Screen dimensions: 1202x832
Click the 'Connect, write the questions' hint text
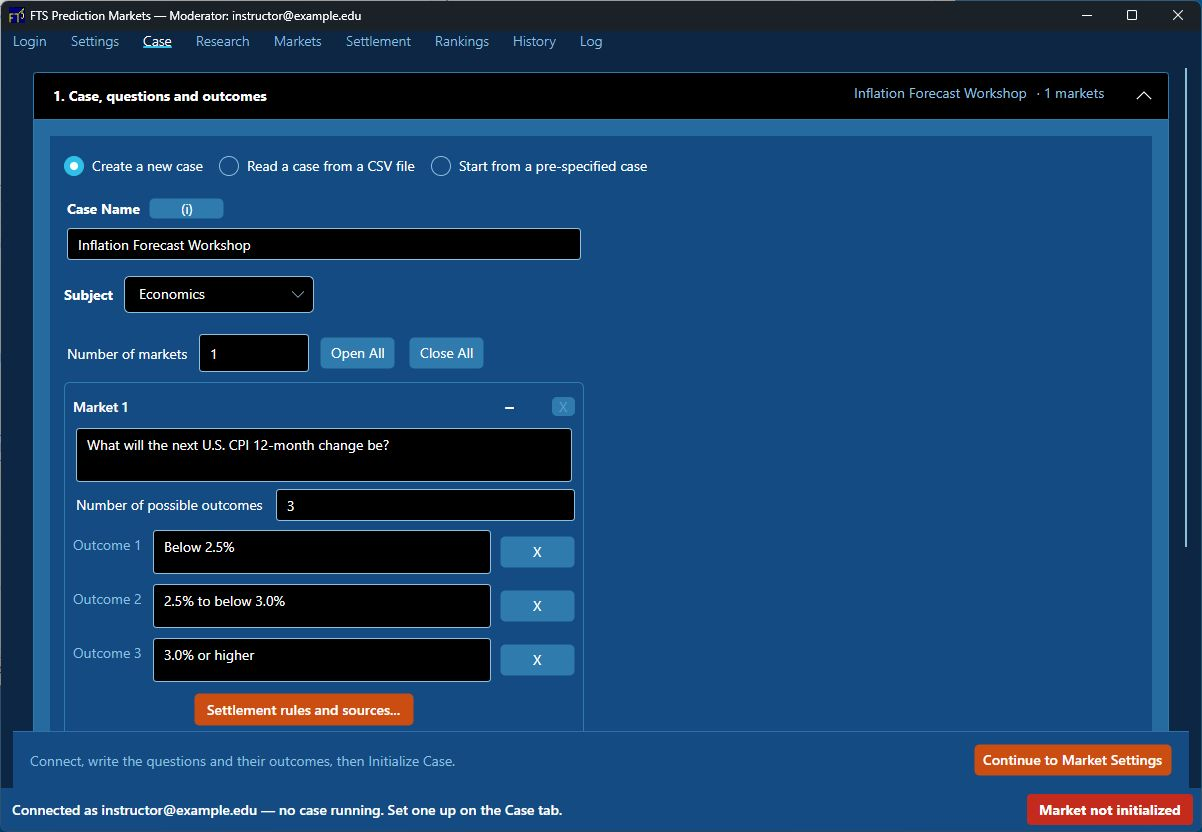coord(243,761)
